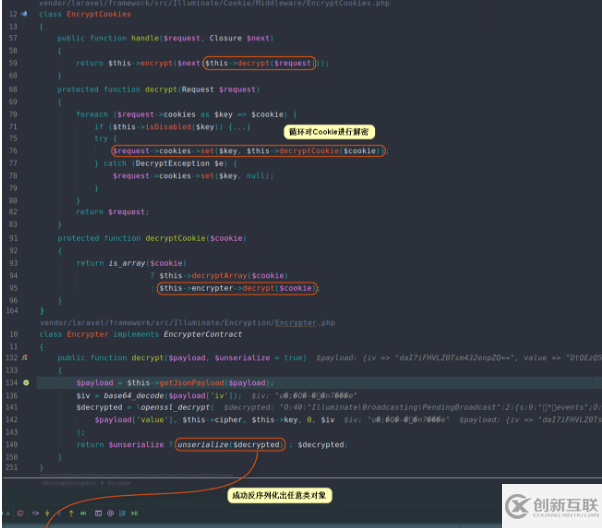Select the Encrypter breadcrumb item
The width and height of the screenshot is (602, 528).
point(119,483)
